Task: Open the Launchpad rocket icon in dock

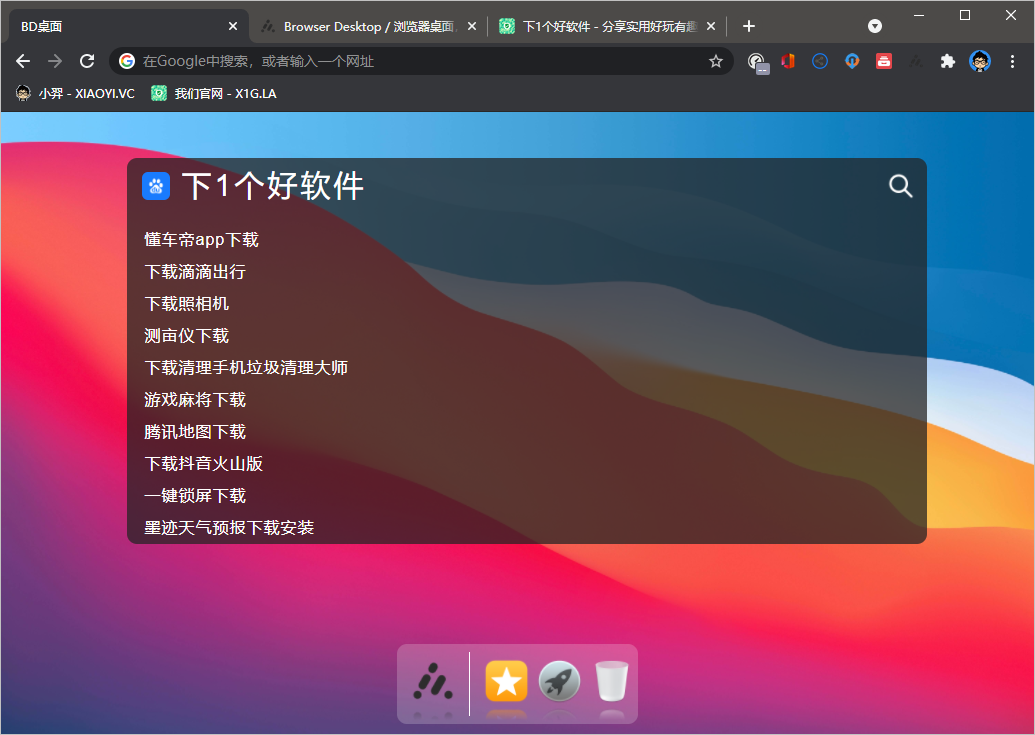Action: pyautogui.click(x=559, y=682)
